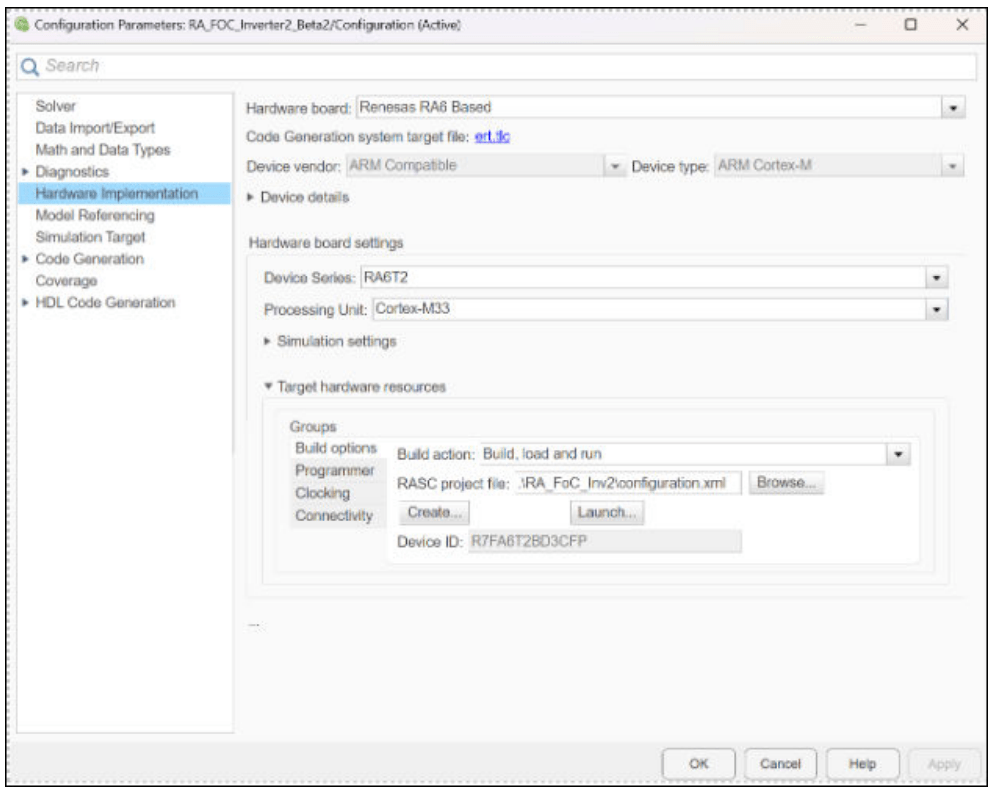Expand the Simulation settings section
Screen dimensions: 994x789
pyautogui.click(x=267, y=342)
